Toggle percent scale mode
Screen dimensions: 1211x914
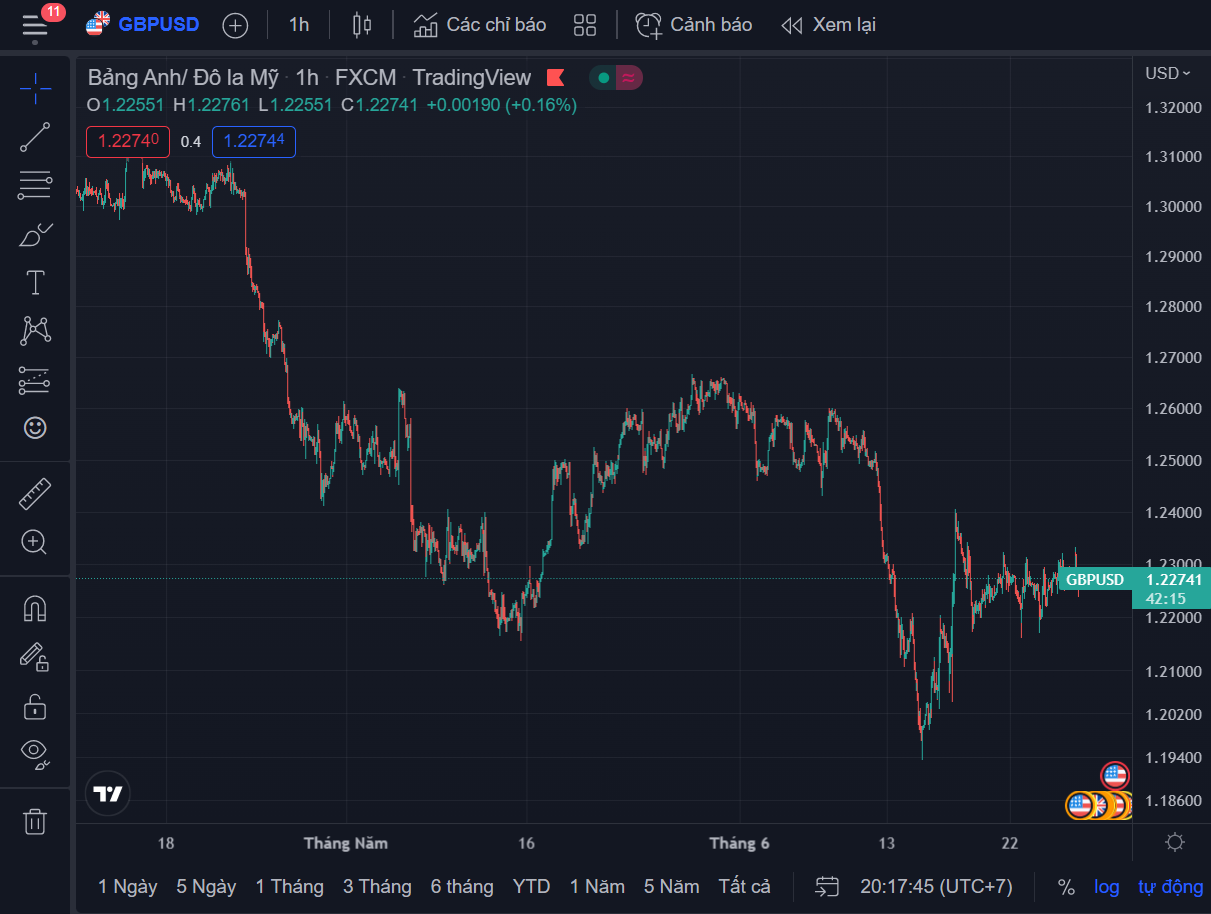click(x=1066, y=887)
